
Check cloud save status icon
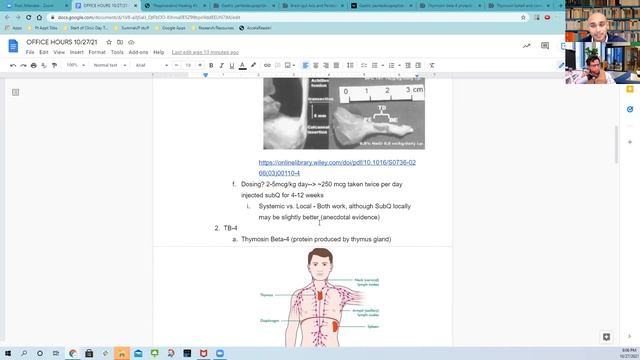pos(131,42)
